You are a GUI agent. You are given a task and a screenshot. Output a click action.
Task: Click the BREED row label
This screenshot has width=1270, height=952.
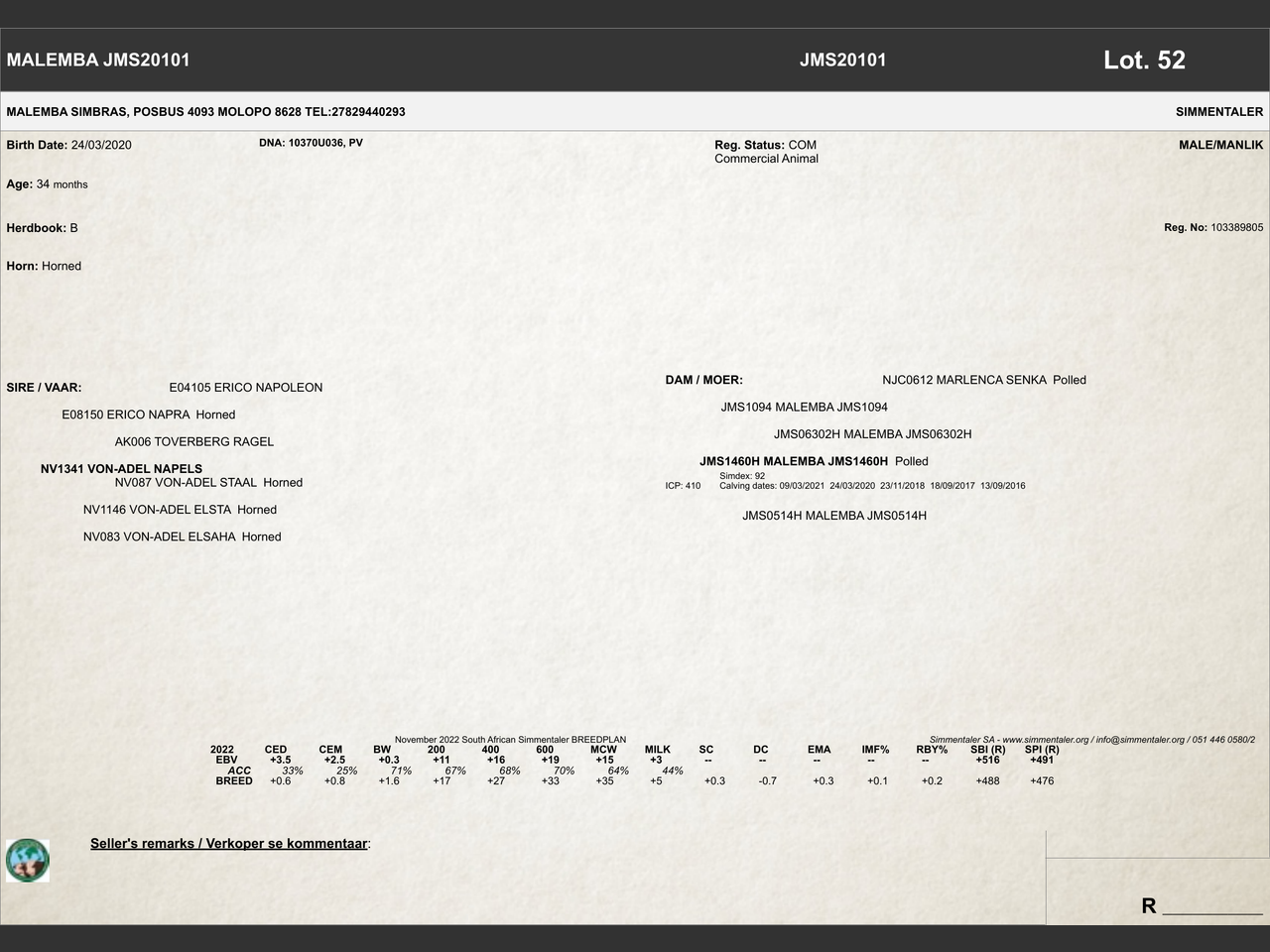pos(234,781)
